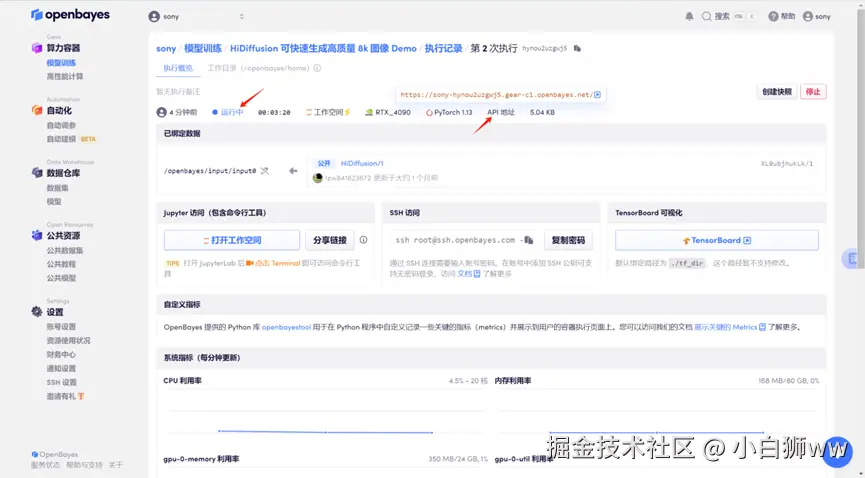This screenshot has height=478, width=865.
Task: Switch to the 执行概览 tab
Action: pyautogui.click(x=178, y=68)
